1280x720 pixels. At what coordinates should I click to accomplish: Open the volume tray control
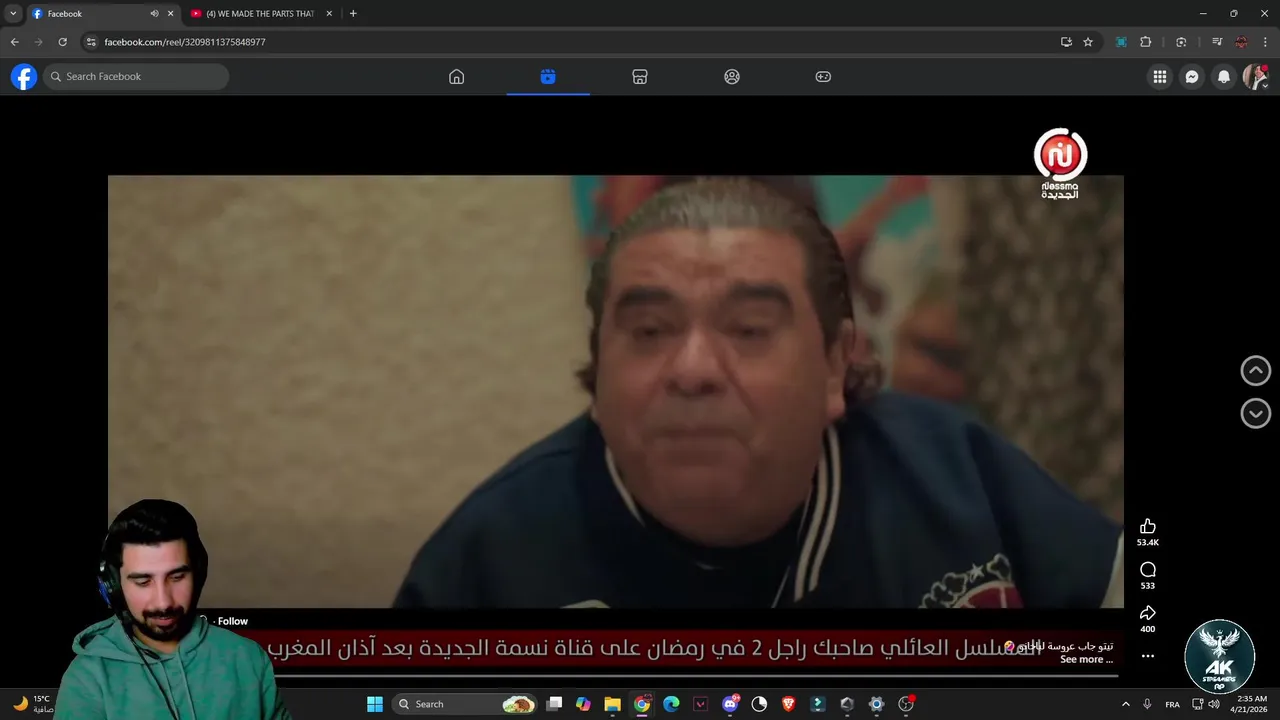pyautogui.click(x=1214, y=704)
